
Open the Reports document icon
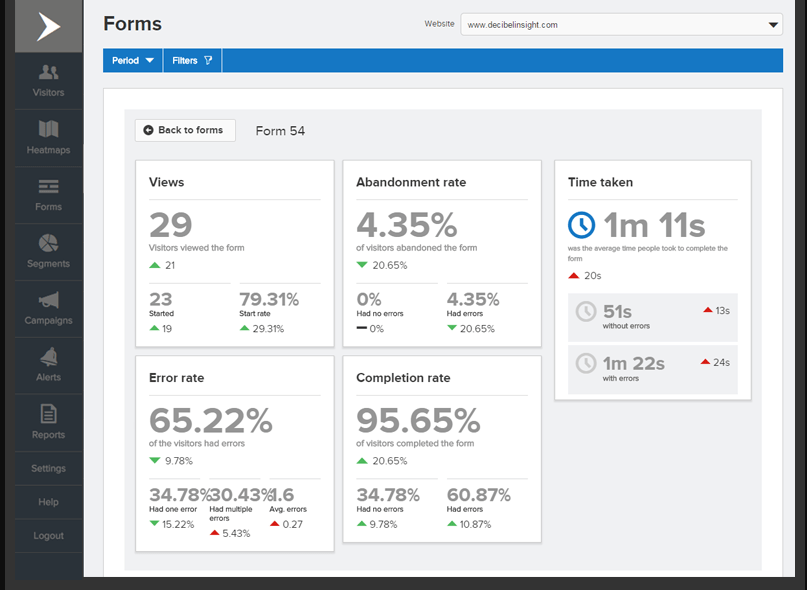[x=48, y=414]
